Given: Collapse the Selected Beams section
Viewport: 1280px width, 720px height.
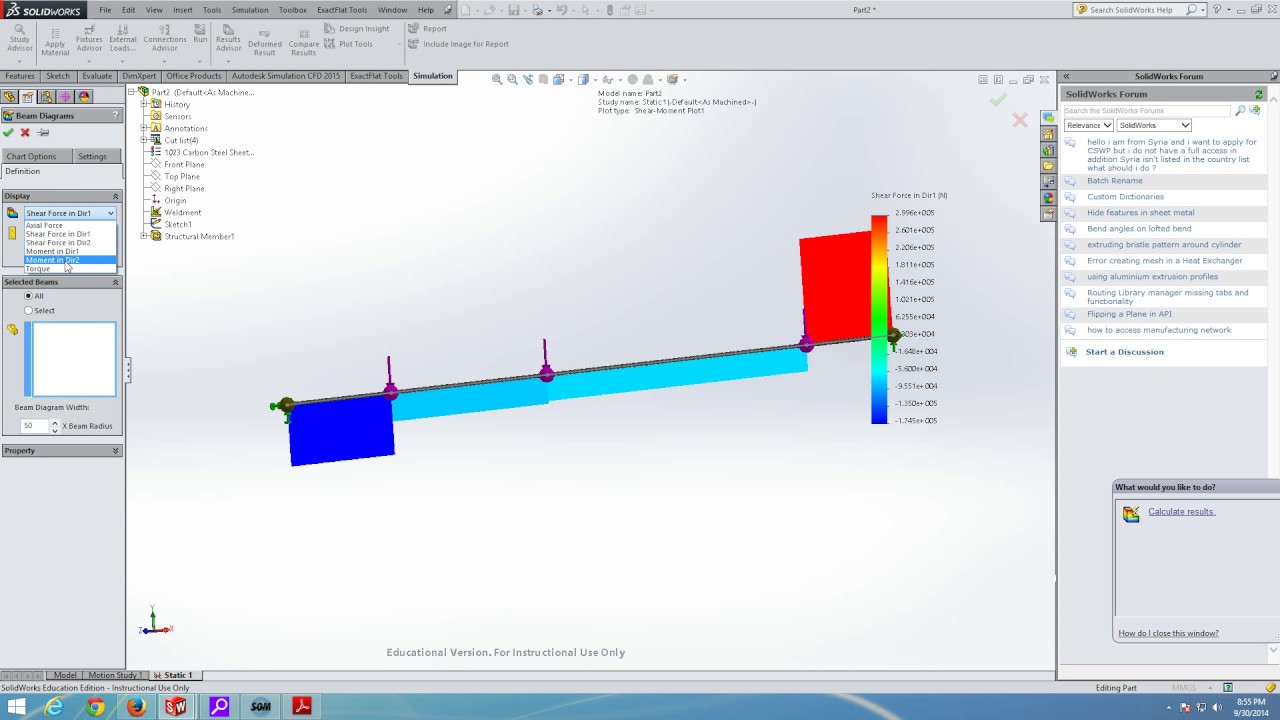Looking at the screenshot, I should coord(115,282).
